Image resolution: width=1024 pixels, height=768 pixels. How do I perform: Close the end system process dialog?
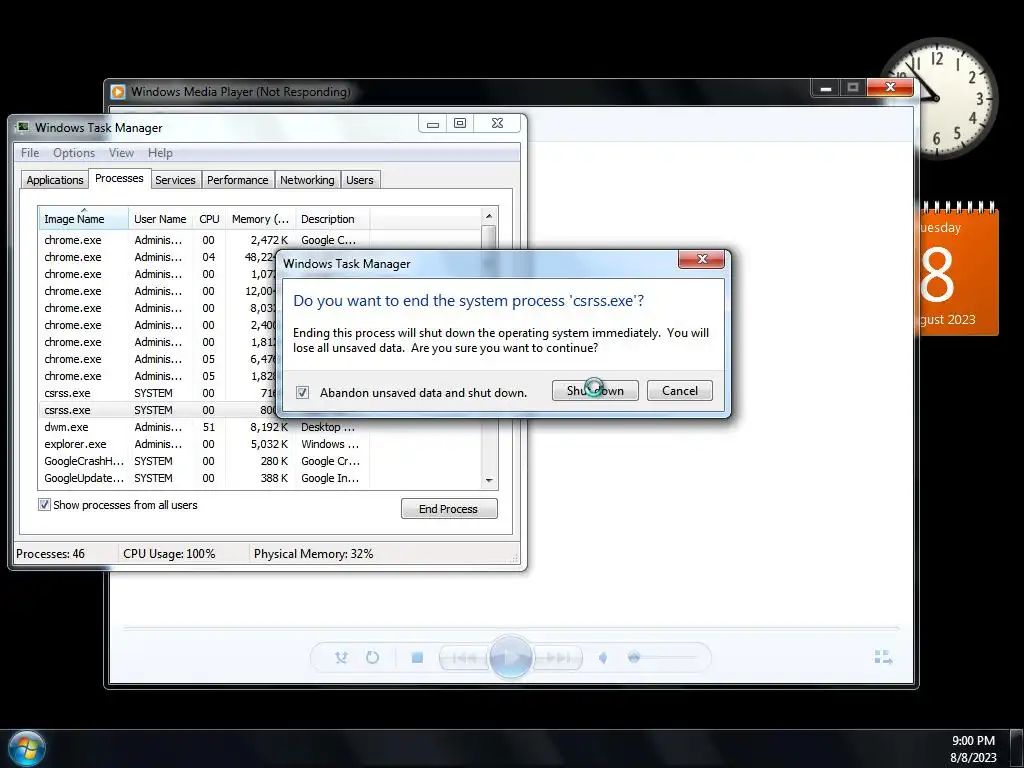click(x=701, y=259)
